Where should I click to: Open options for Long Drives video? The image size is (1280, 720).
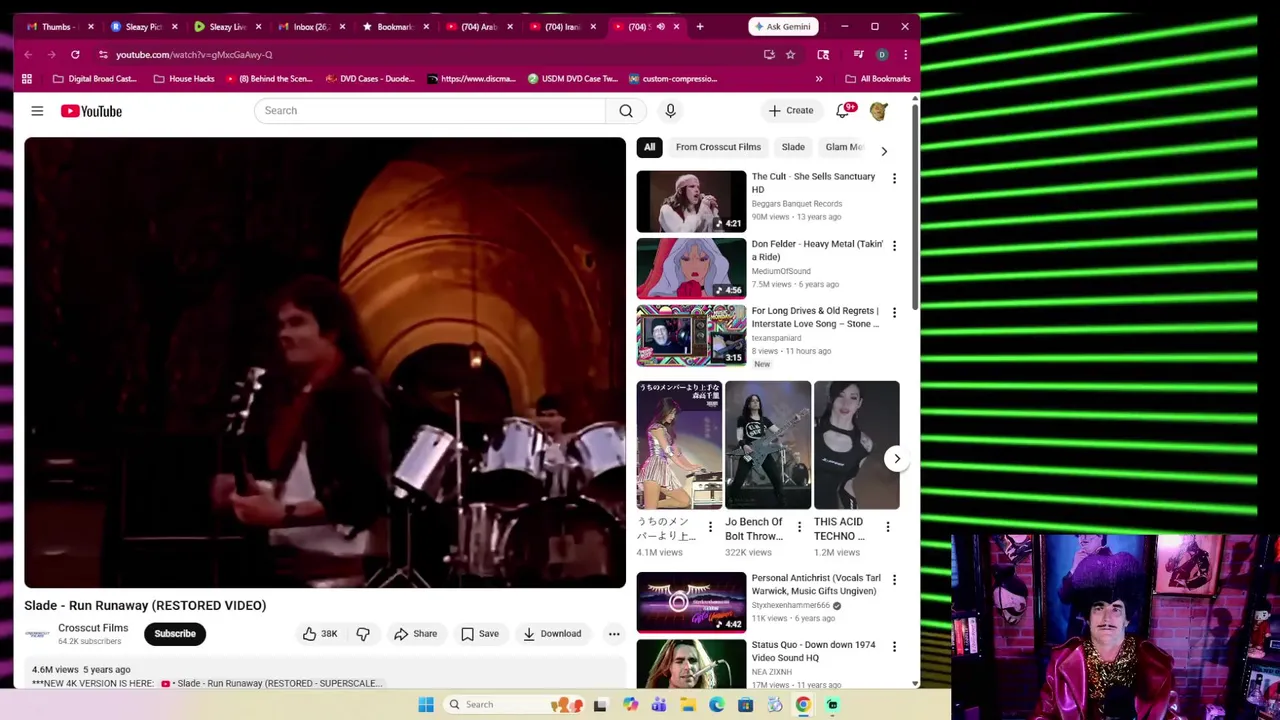pos(894,312)
